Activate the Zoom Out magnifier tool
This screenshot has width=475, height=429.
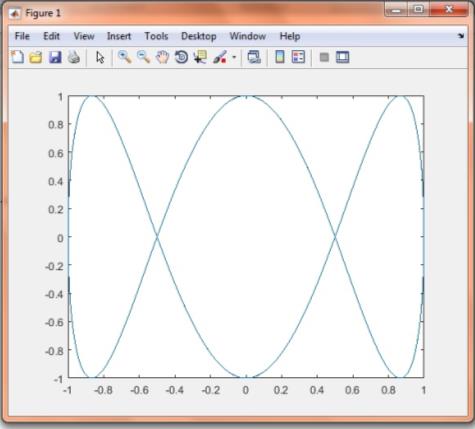tap(143, 57)
